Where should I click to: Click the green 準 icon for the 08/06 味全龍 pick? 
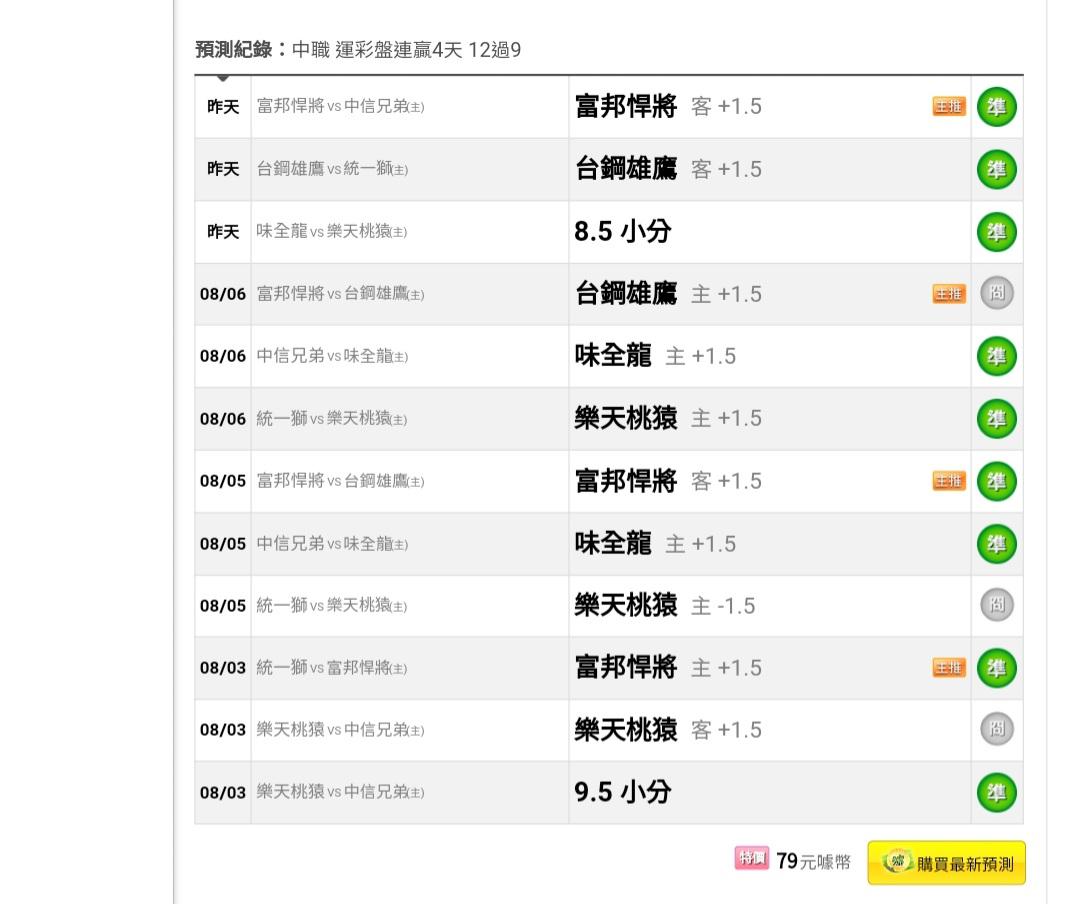point(997,356)
